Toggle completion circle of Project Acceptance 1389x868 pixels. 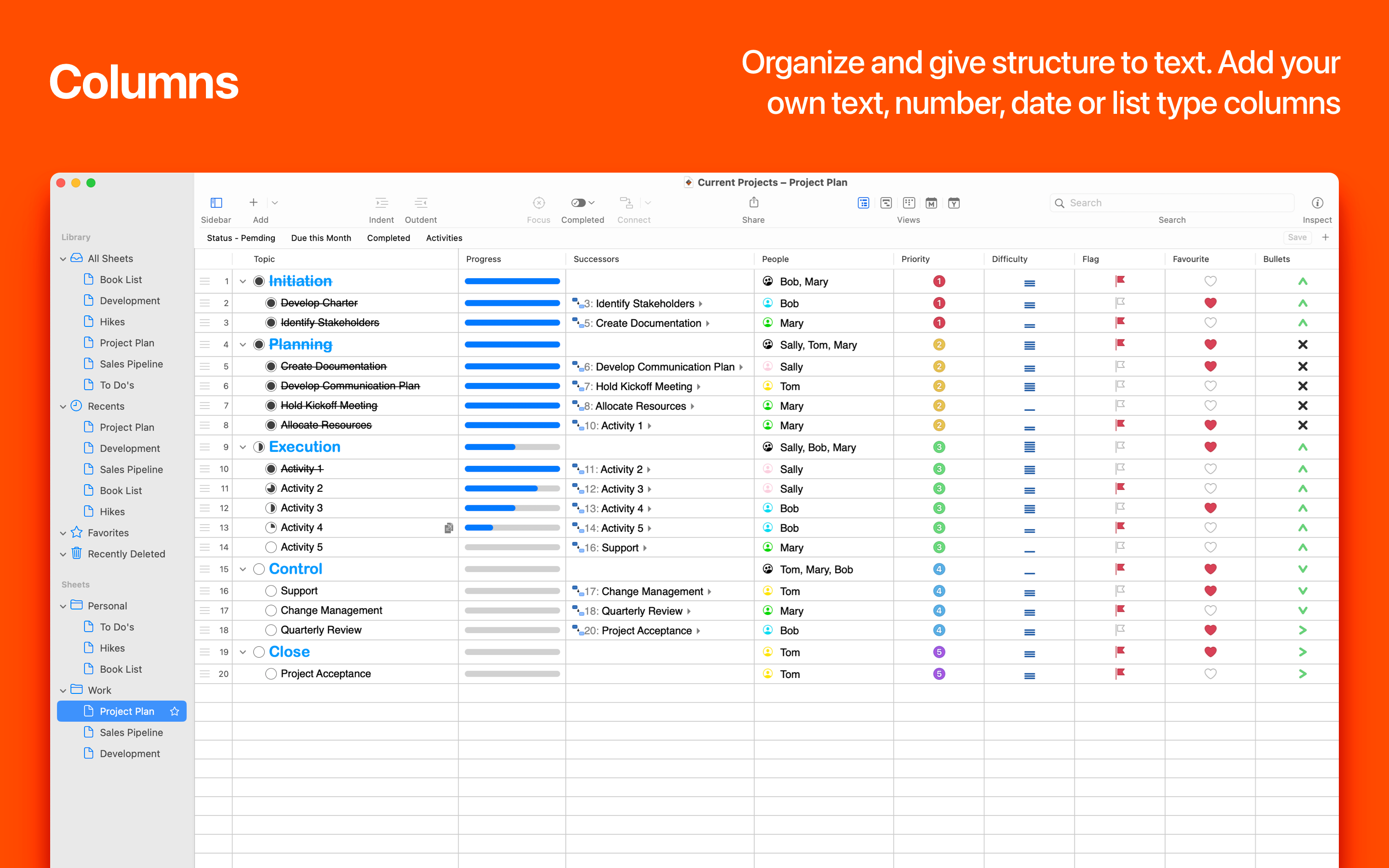point(271,674)
